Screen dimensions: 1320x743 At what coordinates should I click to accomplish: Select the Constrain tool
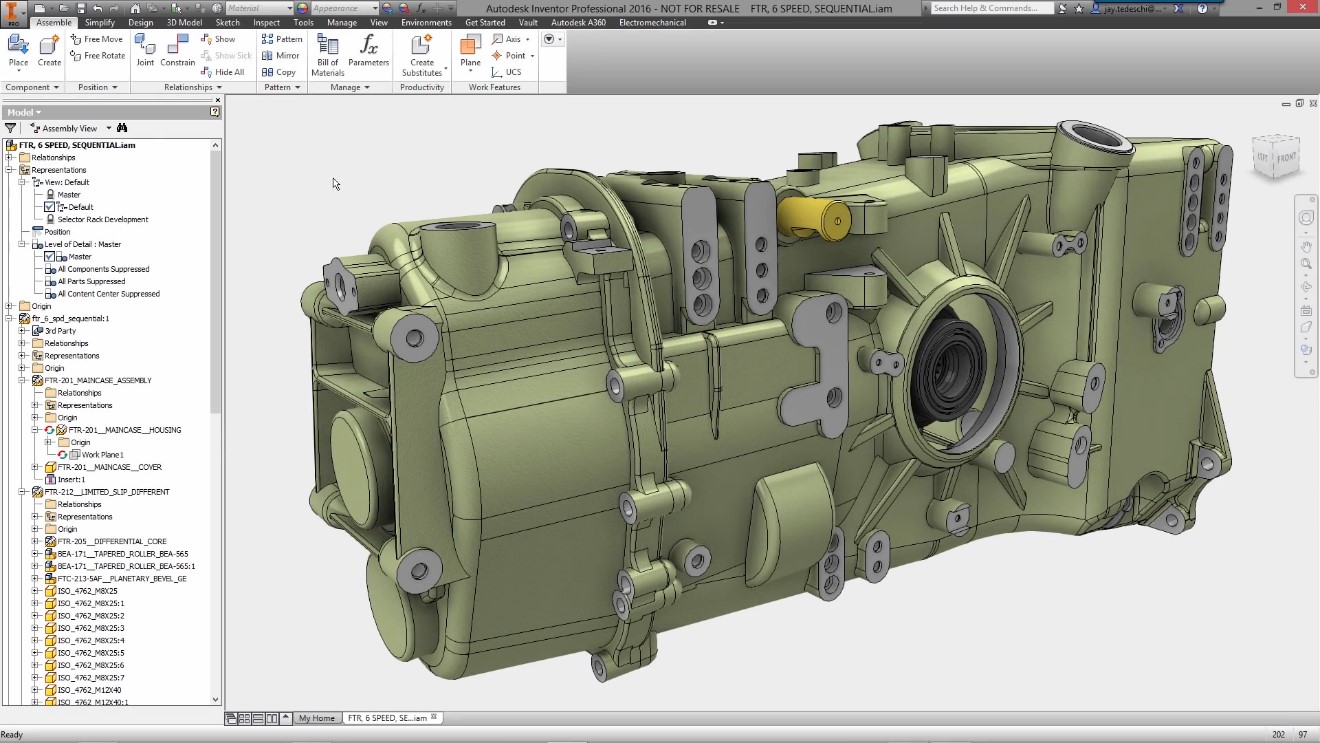pos(178,51)
